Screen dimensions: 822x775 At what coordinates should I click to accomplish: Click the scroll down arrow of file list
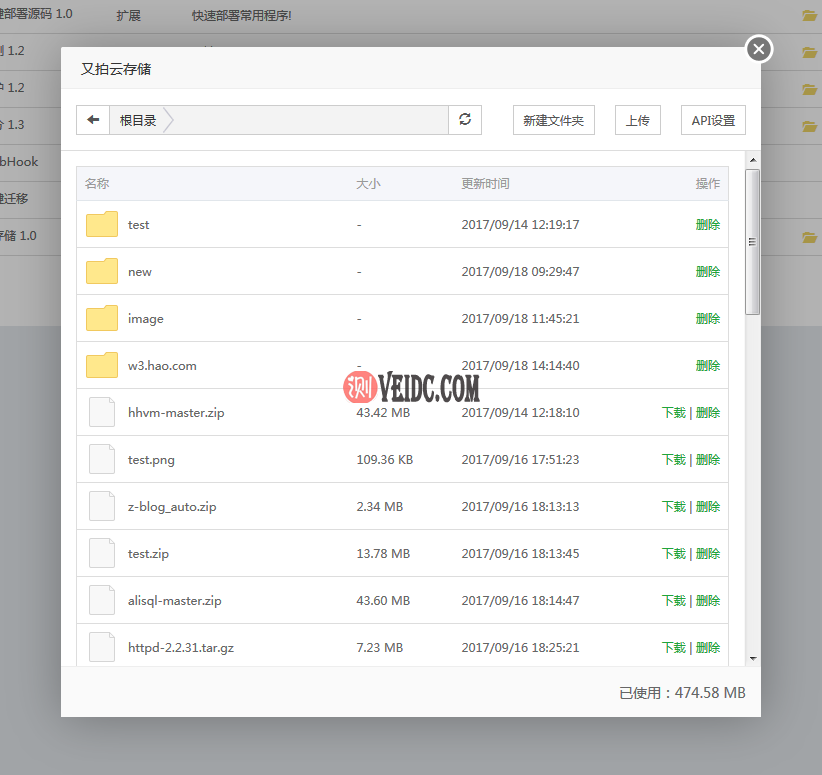(753, 658)
